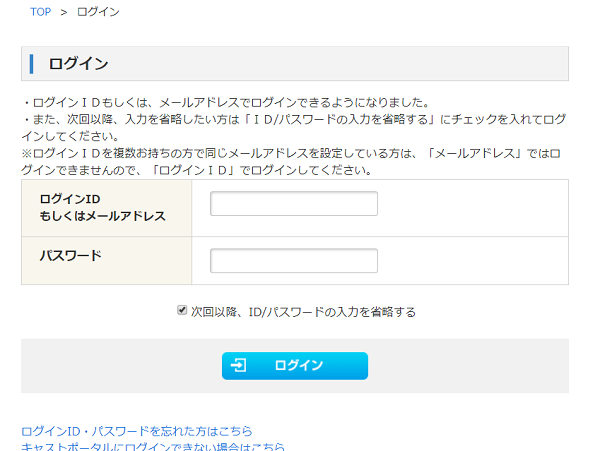The height and width of the screenshot is (451, 600).
Task: Focus the パスワード input field
Action: [294, 261]
